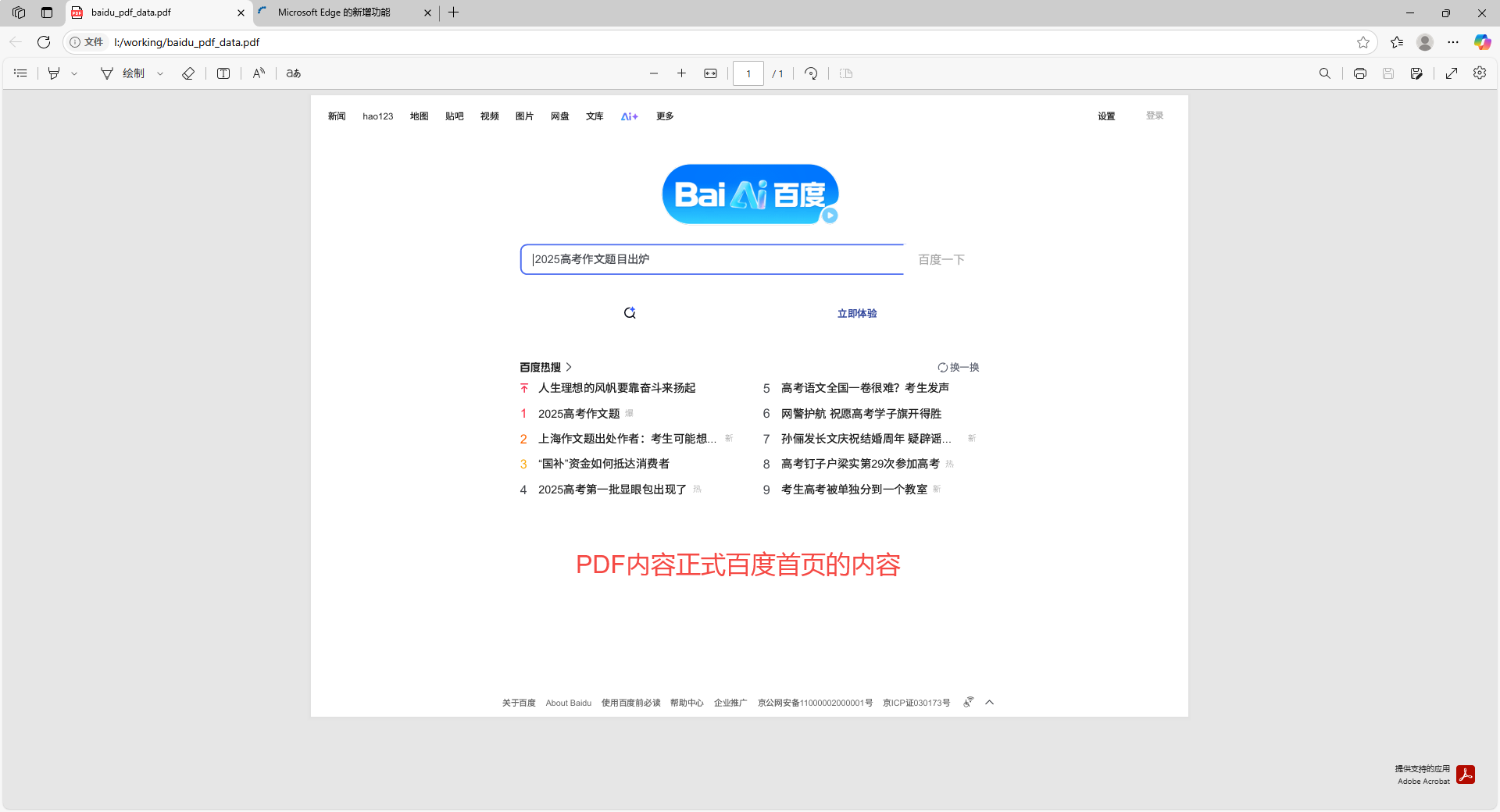This screenshot has height=812, width=1500.
Task: Zoom in the PDF with plus button
Action: tap(681, 73)
